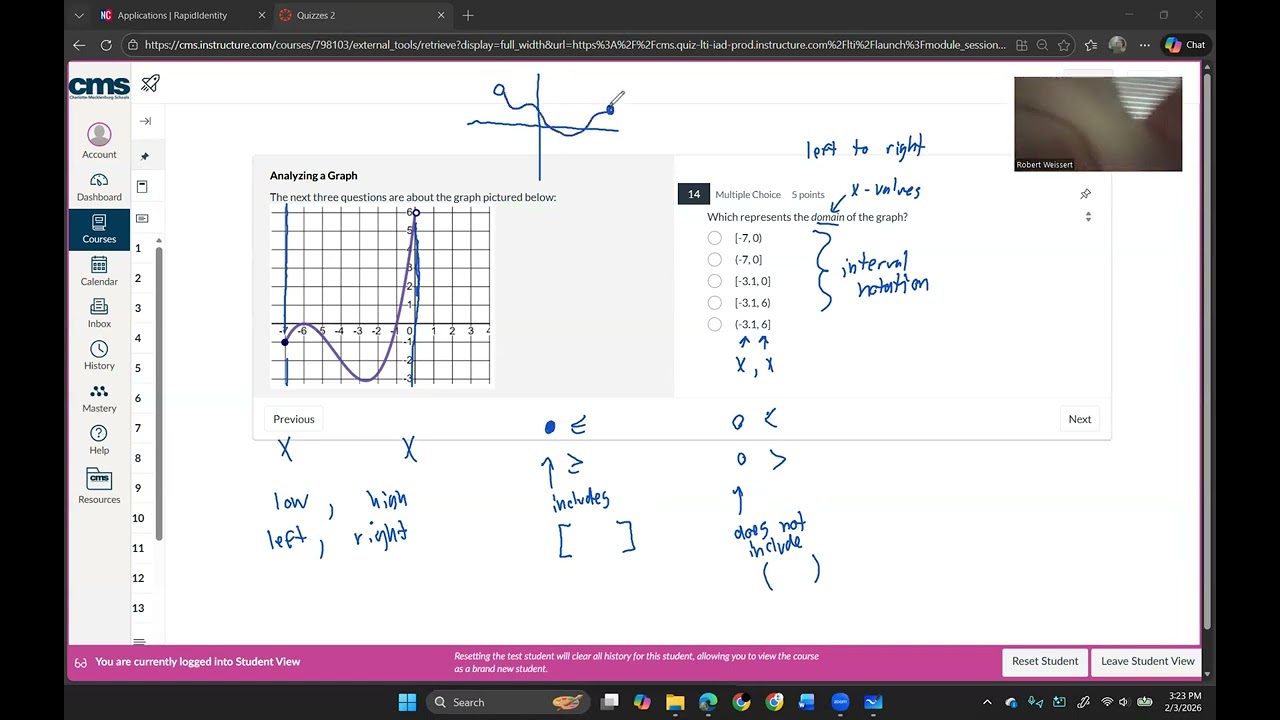Click the browser address bar URL
Viewport: 1280px width, 720px height.
[575, 45]
